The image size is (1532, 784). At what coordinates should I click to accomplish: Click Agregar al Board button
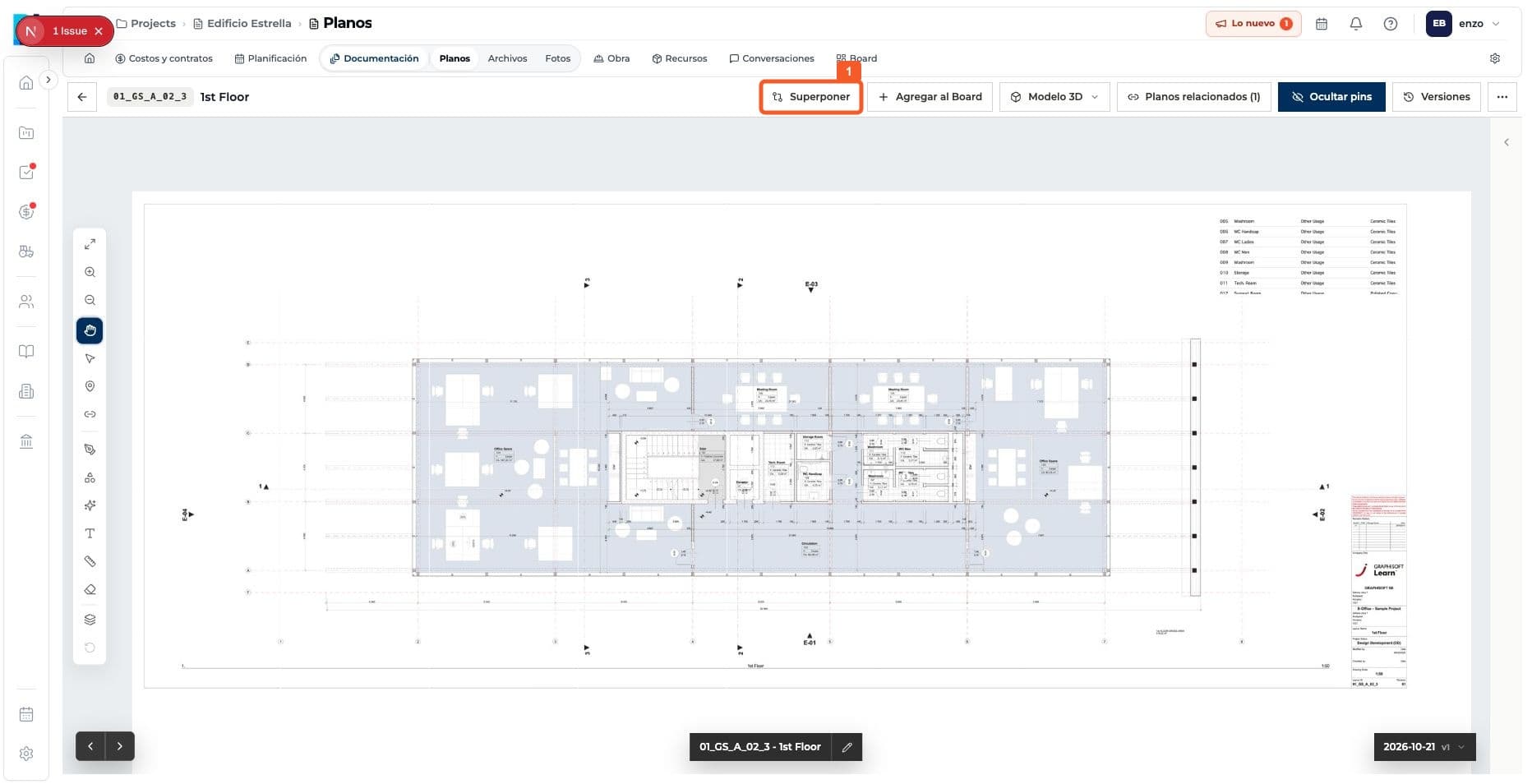click(x=930, y=97)
